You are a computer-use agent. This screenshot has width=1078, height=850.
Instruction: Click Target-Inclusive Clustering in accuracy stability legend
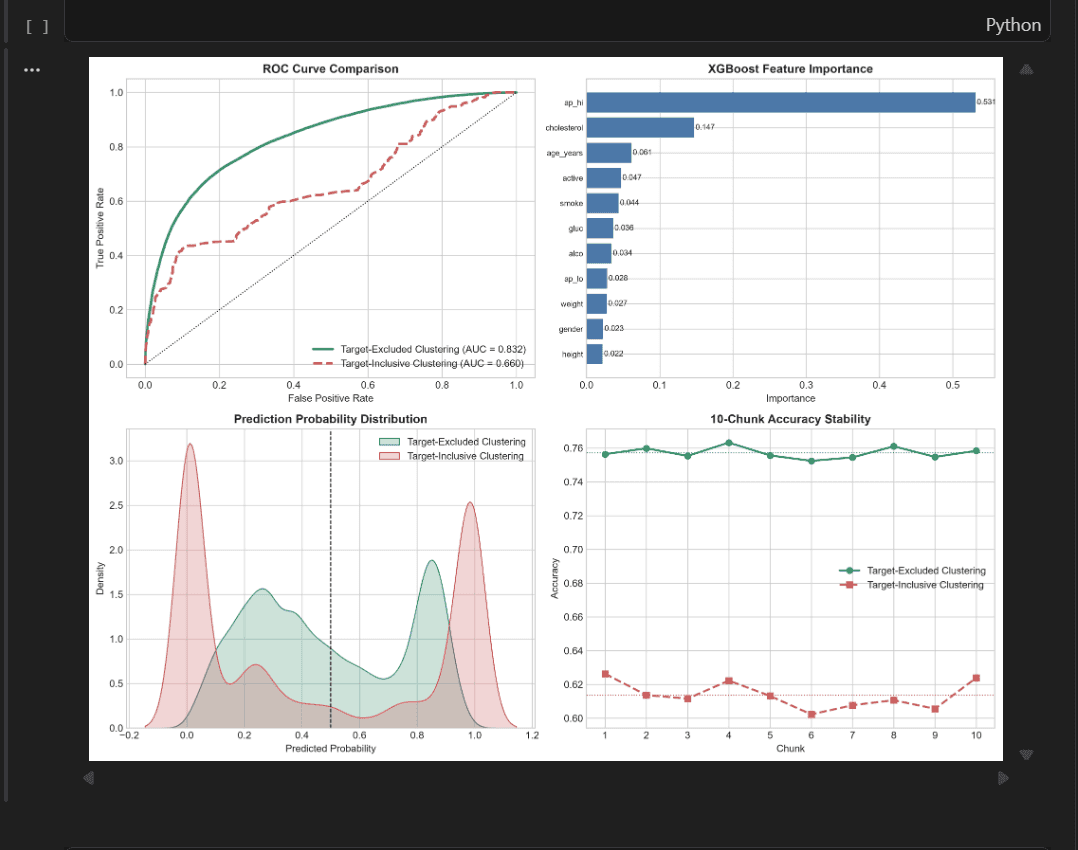tap(925, 585)
